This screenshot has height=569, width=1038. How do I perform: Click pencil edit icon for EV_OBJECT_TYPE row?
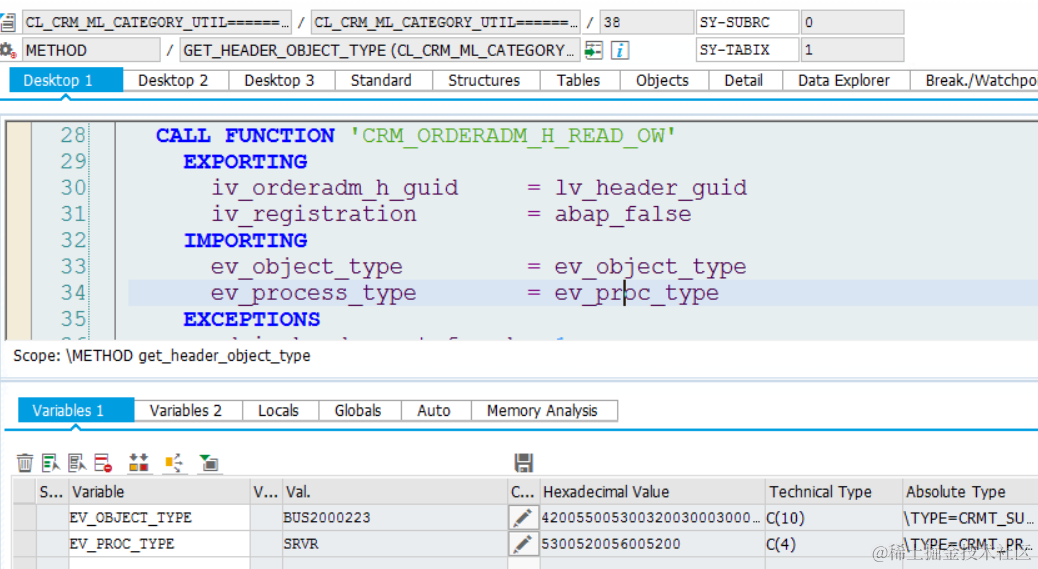pyautogui.click(x=522, y=517)
